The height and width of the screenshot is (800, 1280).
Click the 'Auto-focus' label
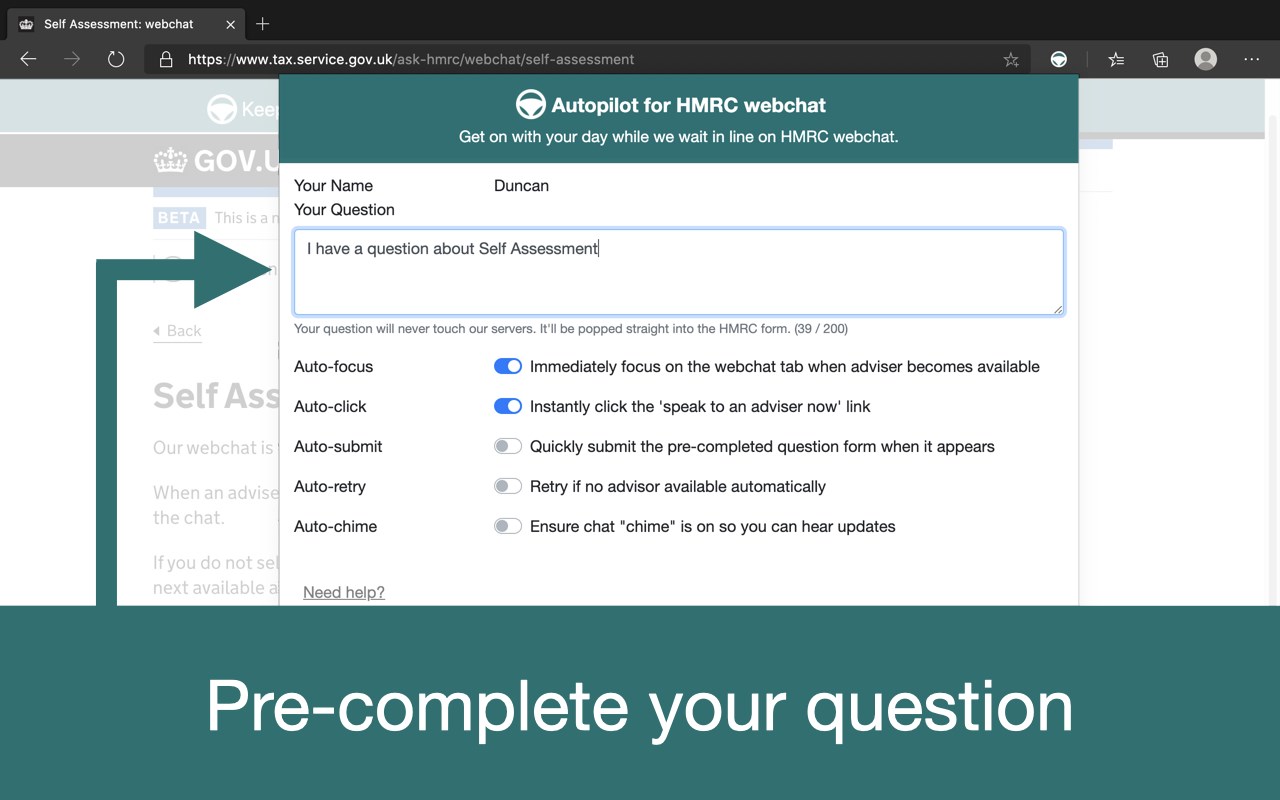coord(333,367)
